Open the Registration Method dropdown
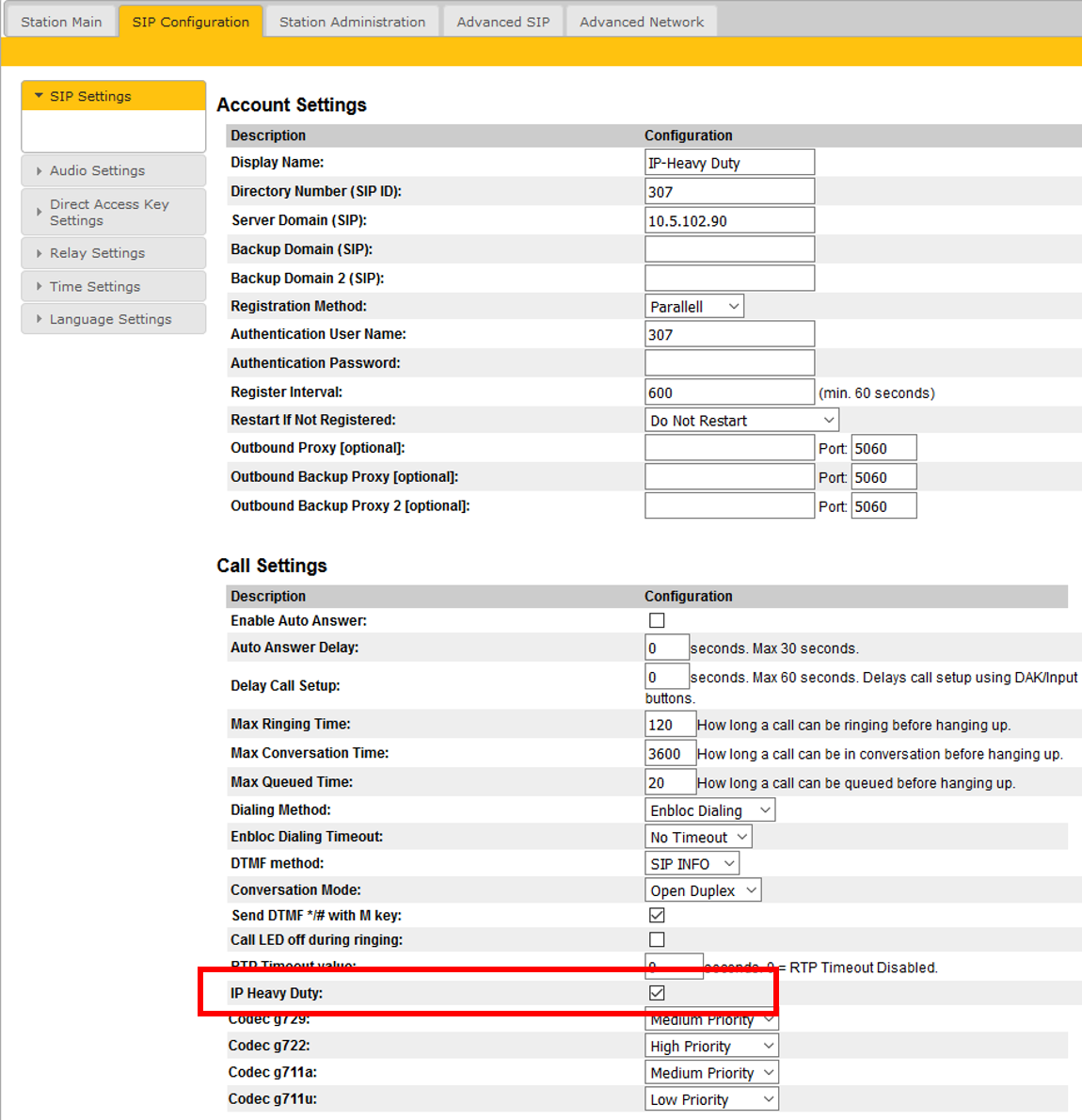The width and height of the screenshot is (1082, 1120). [x=694, y=307]
